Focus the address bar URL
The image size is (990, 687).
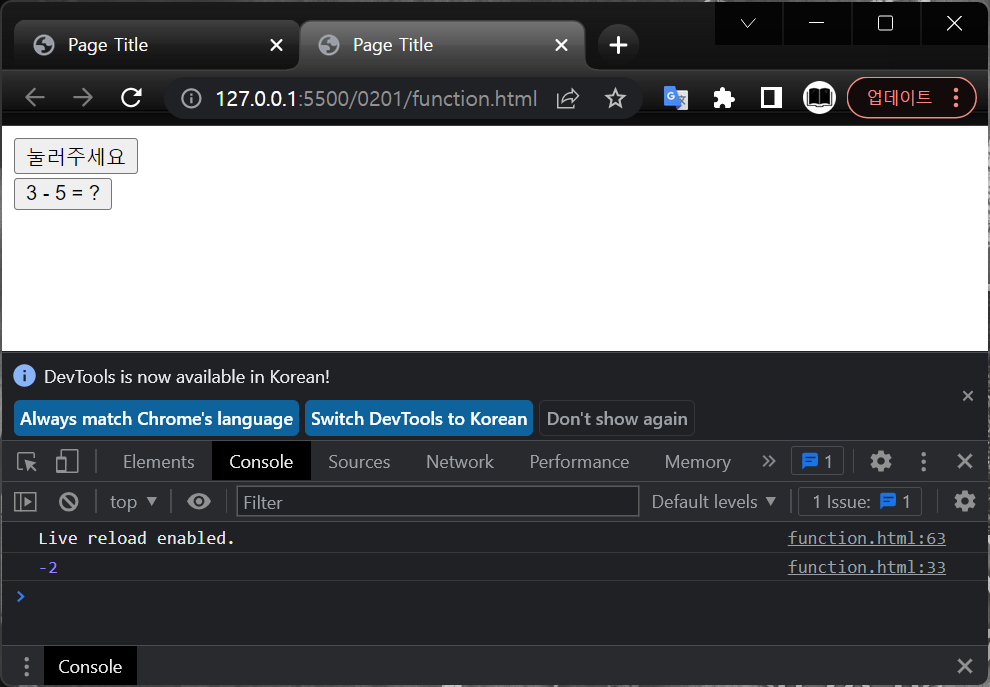376,99
